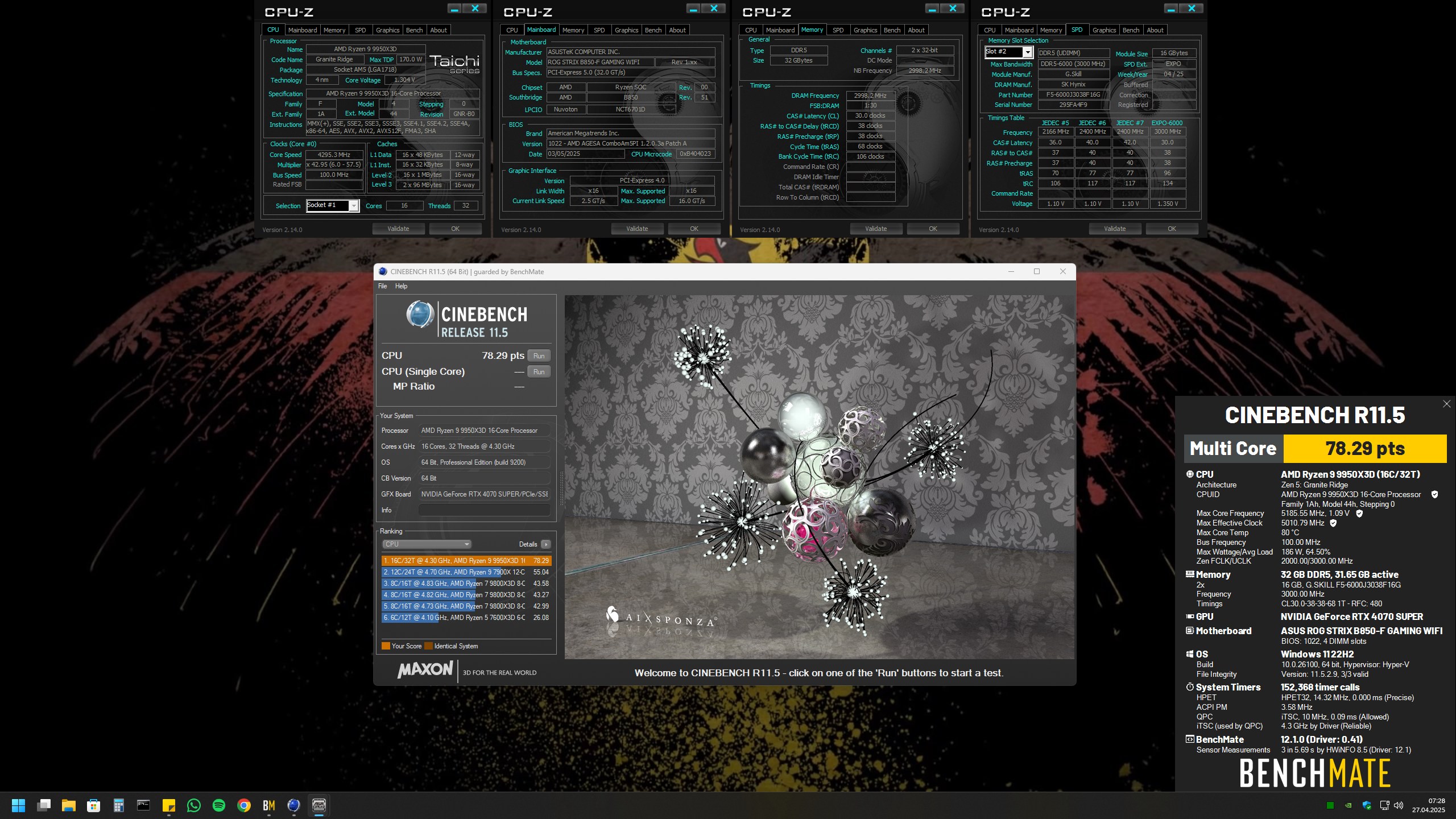Click Validate in the Processor CPU-Z window
This screenshot has height=819, width=1456.
click(x=398, y=229)
